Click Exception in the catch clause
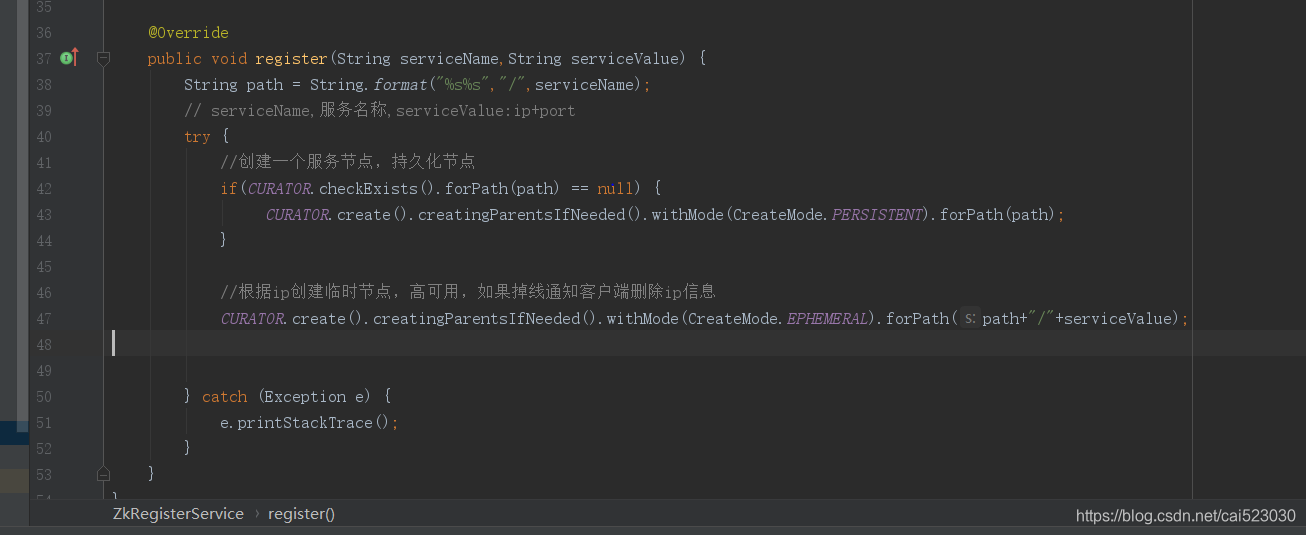Screen dimensions: 1306x535 pyautogui.click(x=305, y=397)
